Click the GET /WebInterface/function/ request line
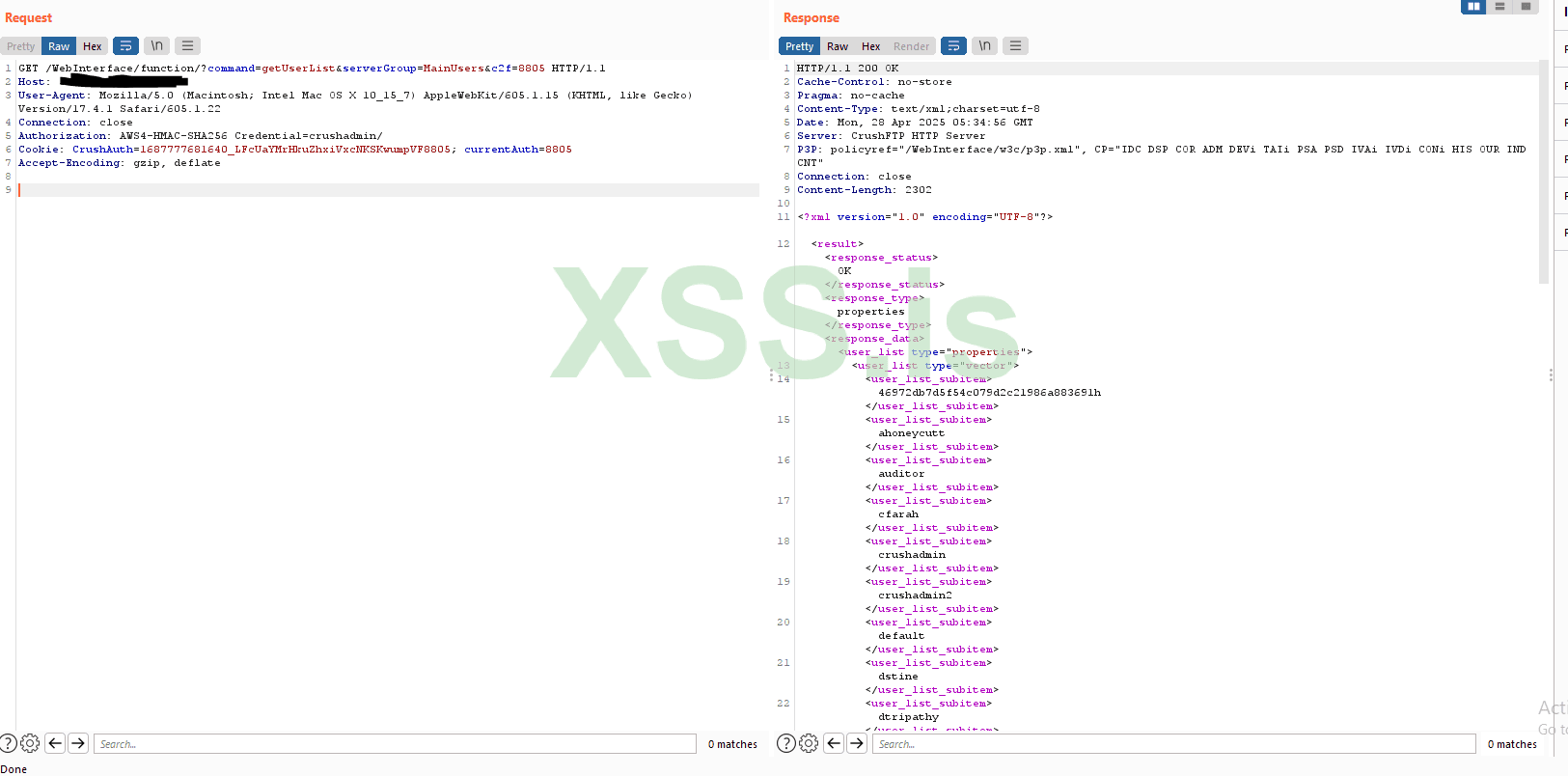Screen dimensions: 1568x776 [x=312, y=69]
